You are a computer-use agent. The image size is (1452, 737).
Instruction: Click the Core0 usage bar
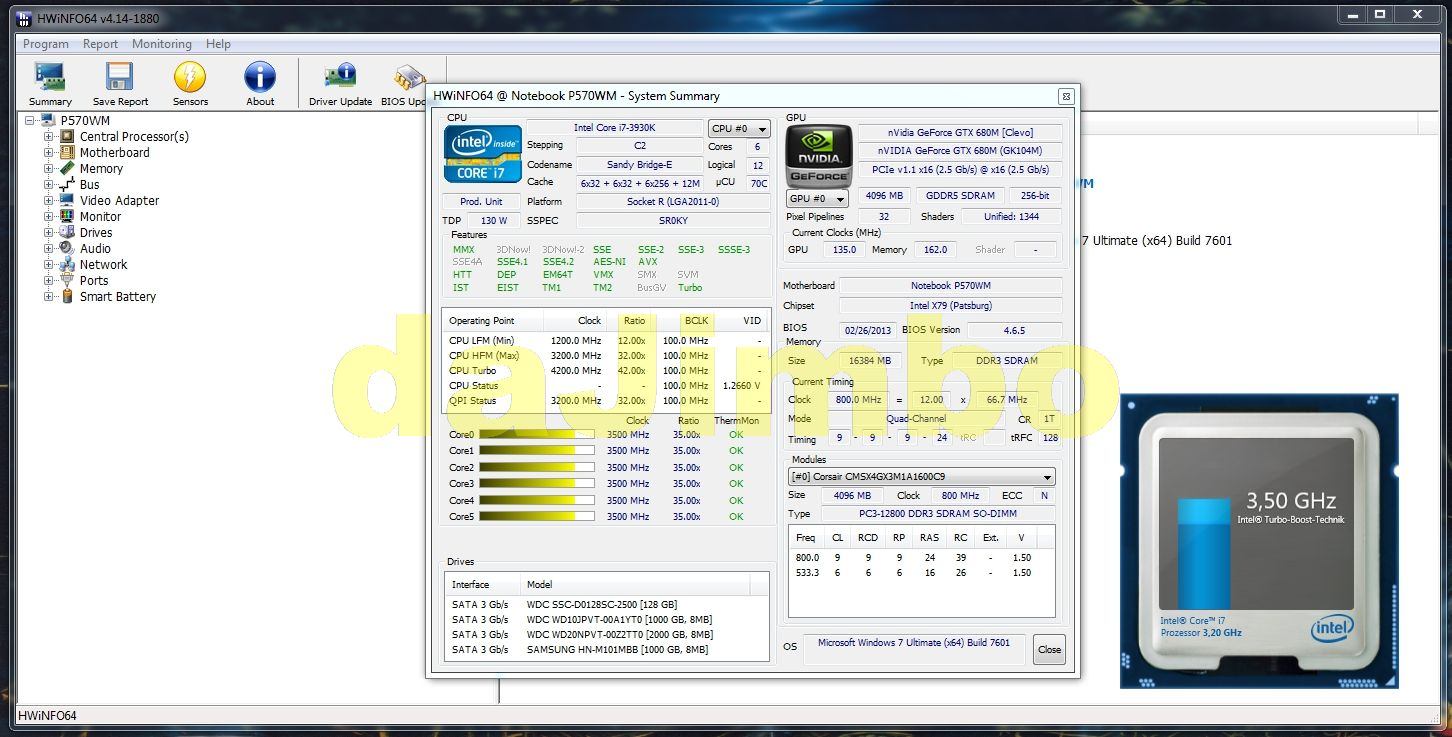tap(537, 435)
